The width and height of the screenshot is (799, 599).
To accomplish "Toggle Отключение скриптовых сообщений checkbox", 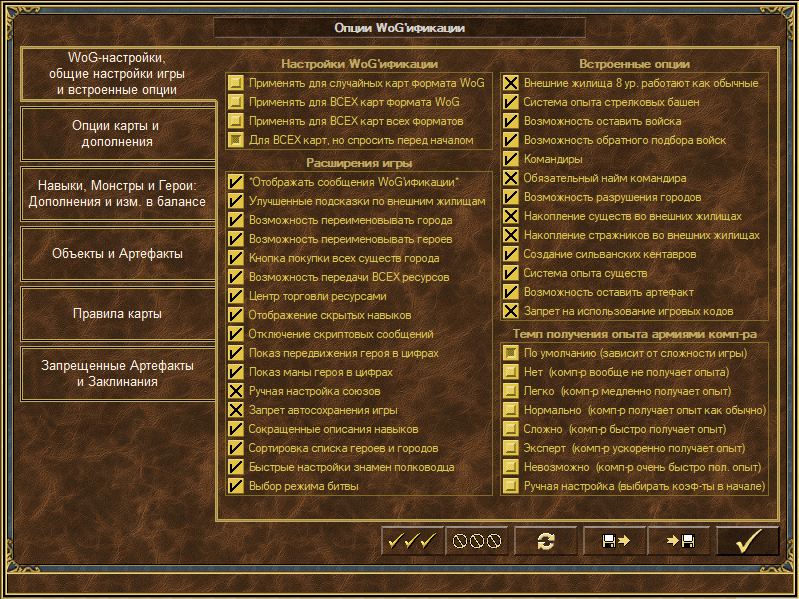I will click(x=235, y=334).
